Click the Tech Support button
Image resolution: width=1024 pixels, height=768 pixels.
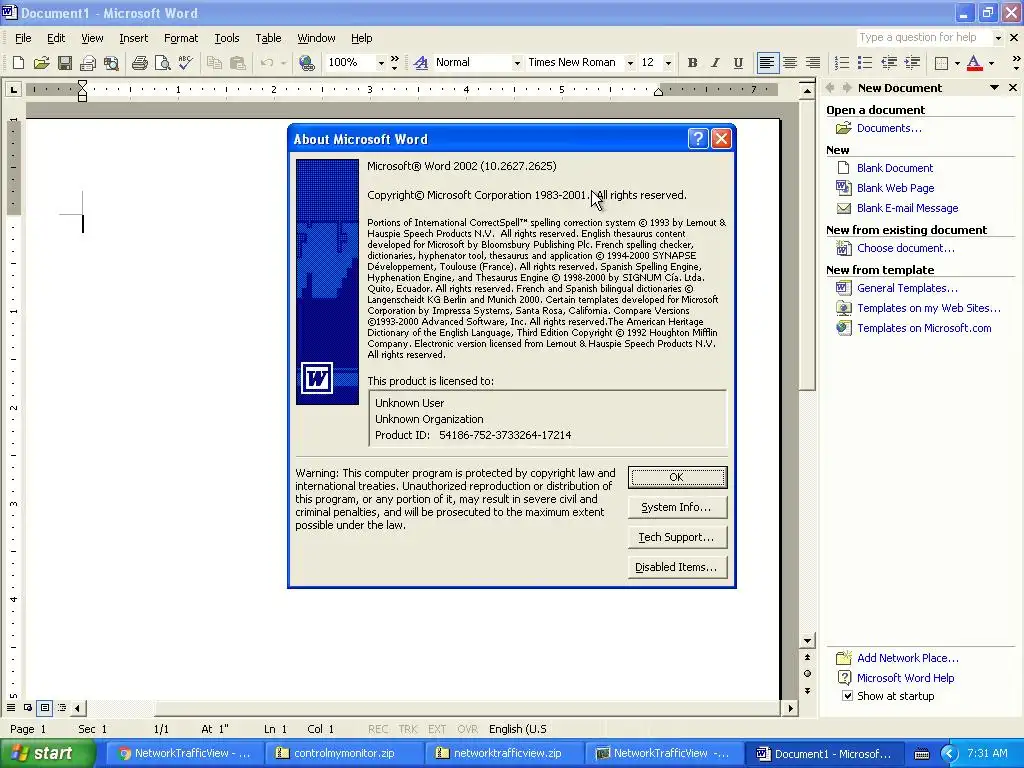click(x=677, y=537)
